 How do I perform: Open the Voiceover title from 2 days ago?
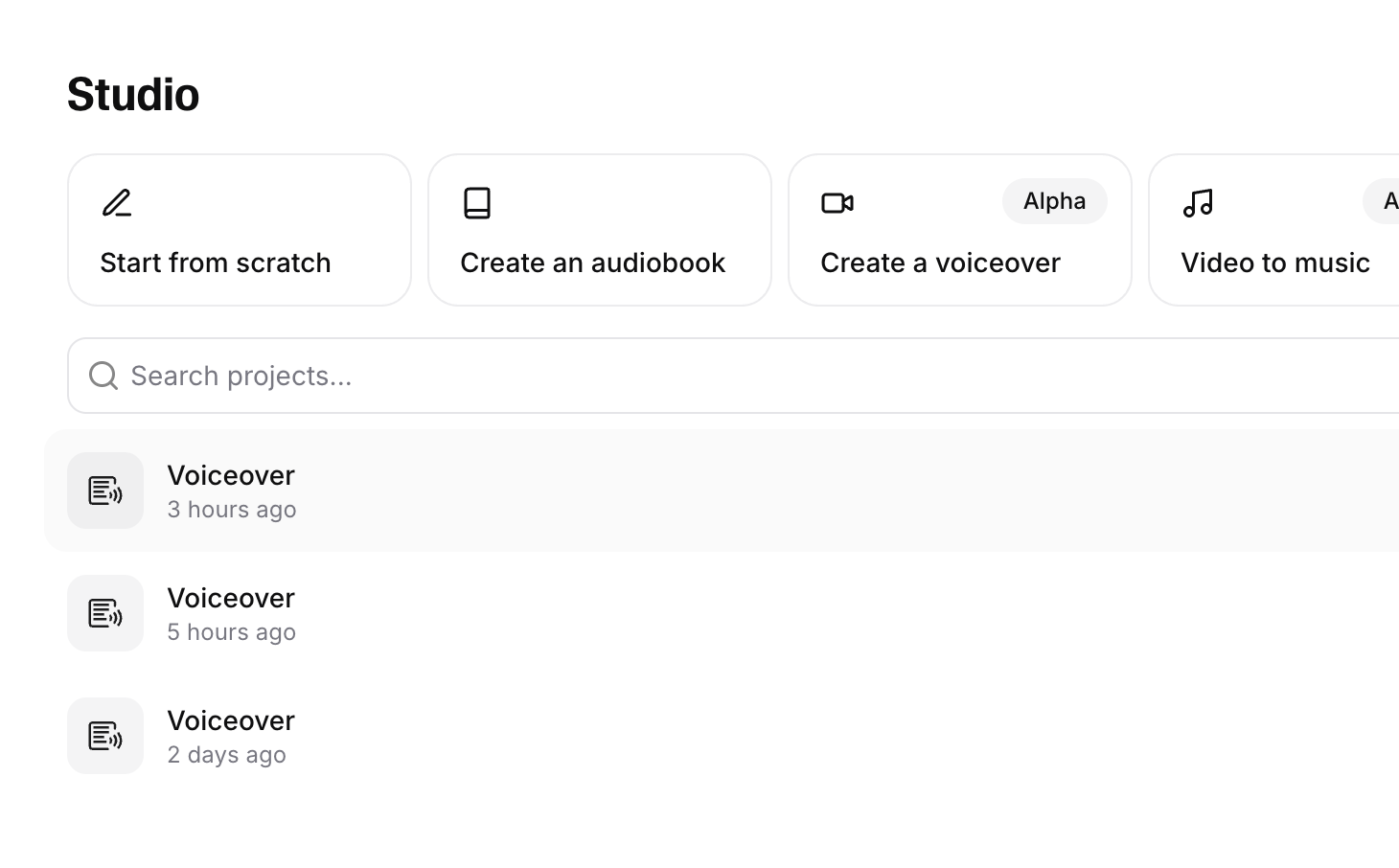231,720
